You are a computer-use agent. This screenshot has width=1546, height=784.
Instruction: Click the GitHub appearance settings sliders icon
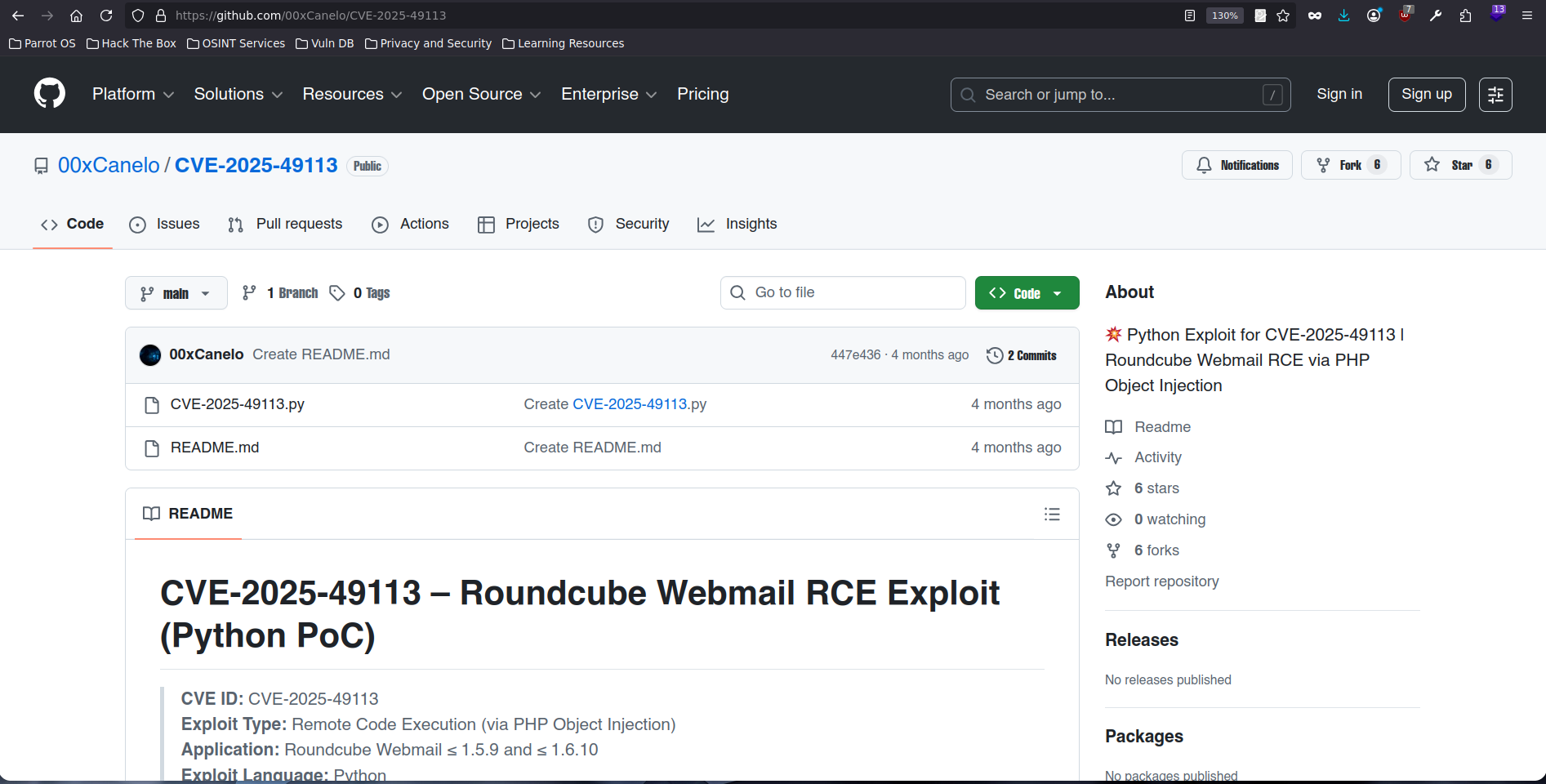1495,95
